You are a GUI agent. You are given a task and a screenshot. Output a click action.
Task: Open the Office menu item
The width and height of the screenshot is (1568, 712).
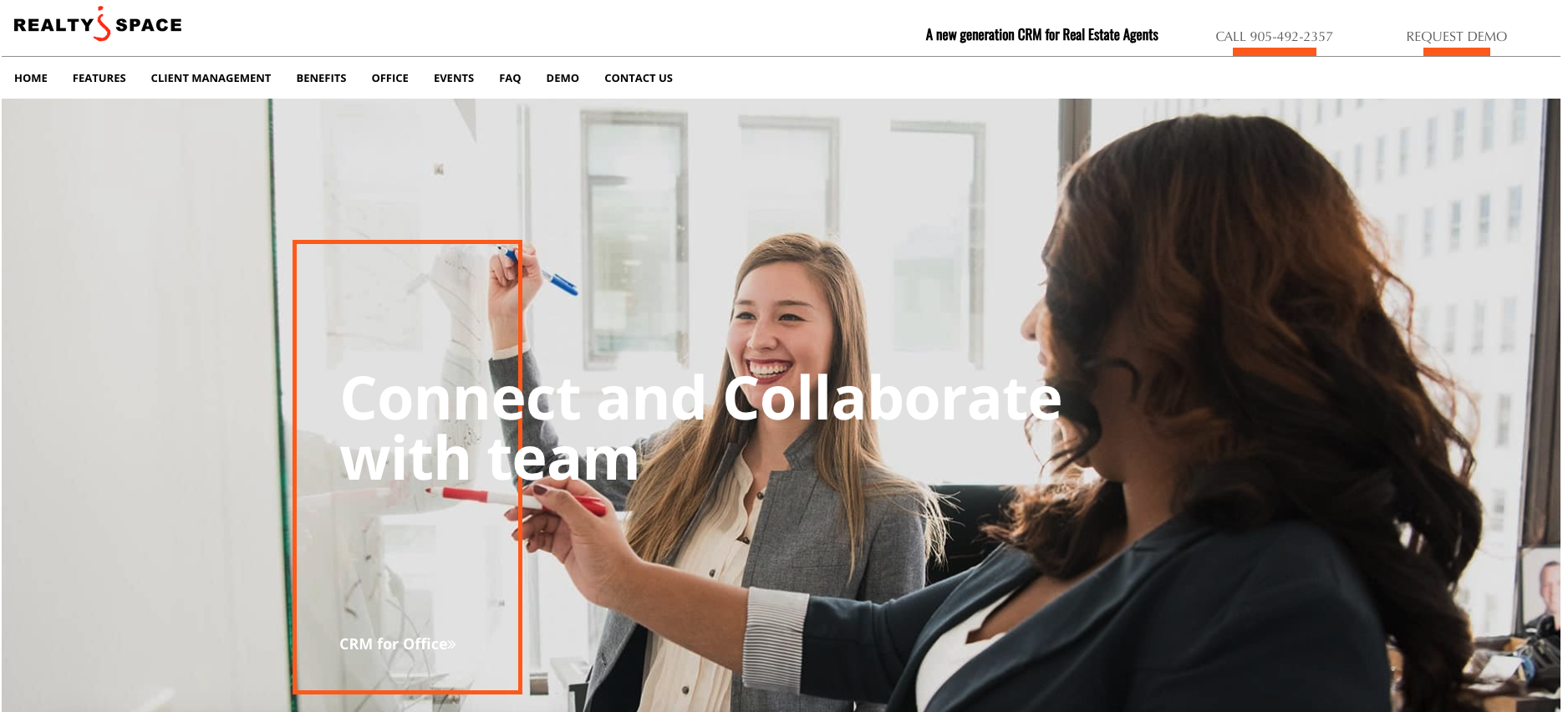(390, 79)
